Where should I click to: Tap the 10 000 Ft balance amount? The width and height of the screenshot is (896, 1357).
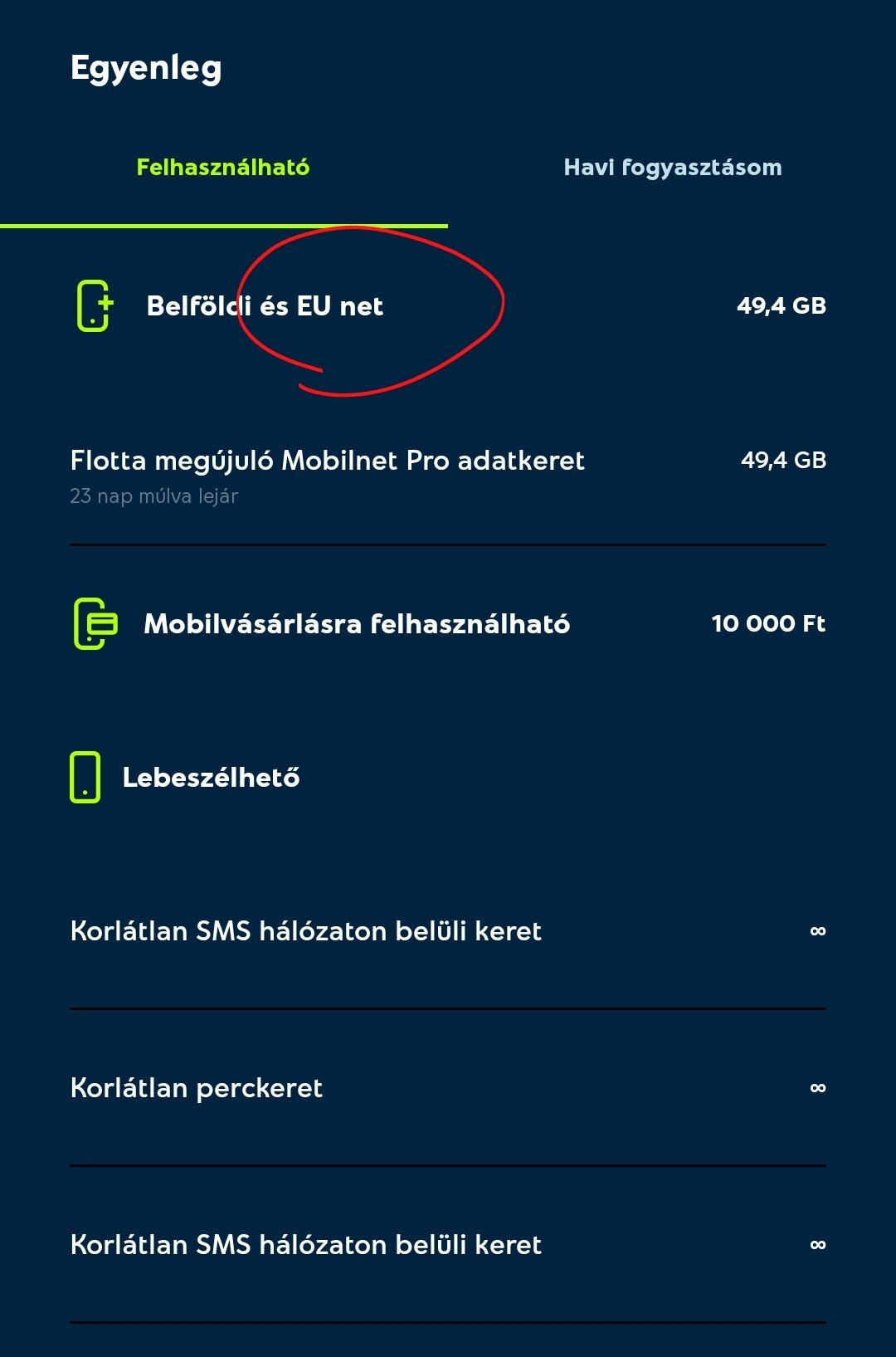(x=768, y=623)
